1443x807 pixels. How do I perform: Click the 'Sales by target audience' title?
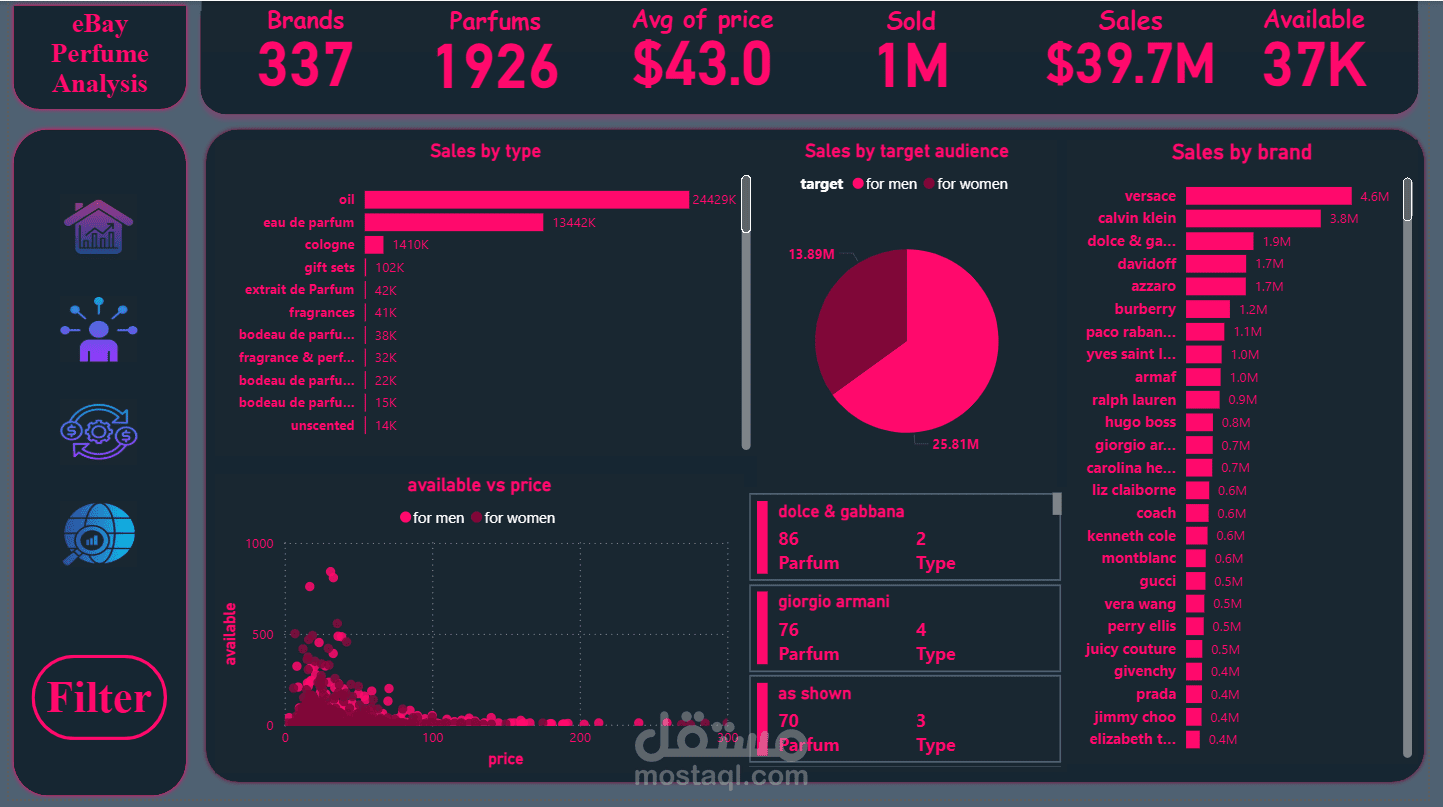click(906, 151)
